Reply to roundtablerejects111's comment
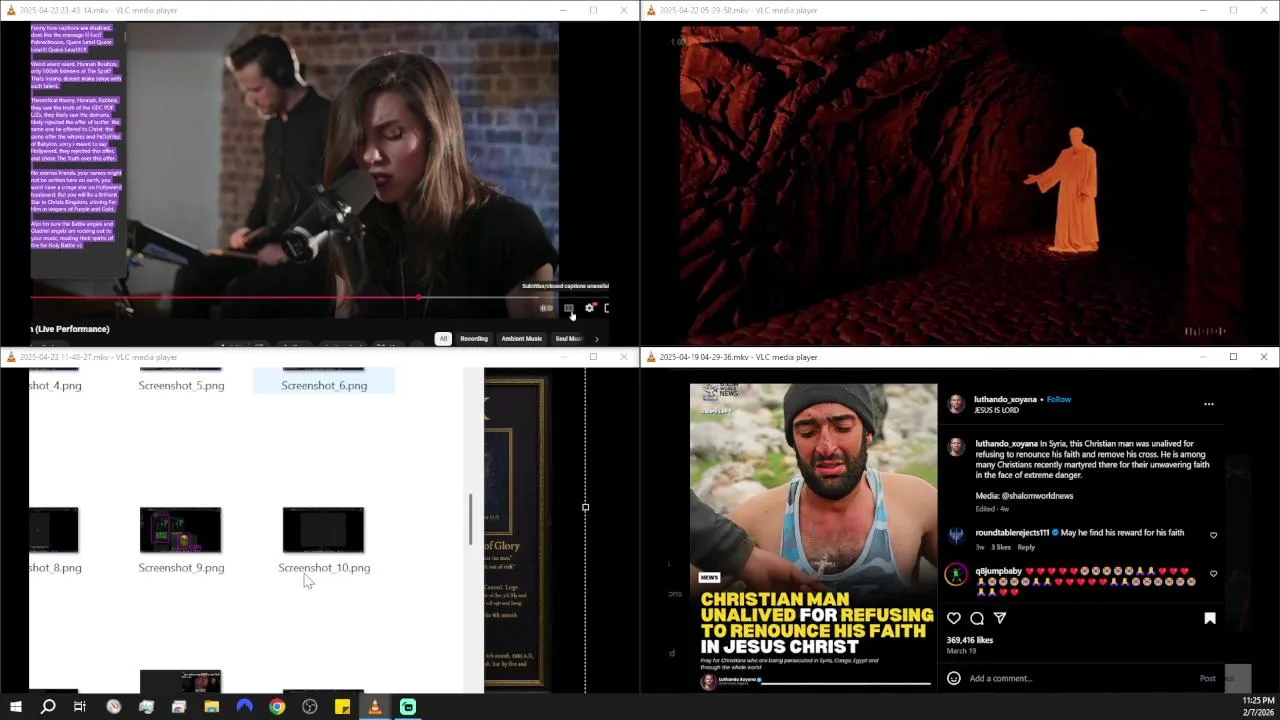1280x720 pixels. 1026,547
